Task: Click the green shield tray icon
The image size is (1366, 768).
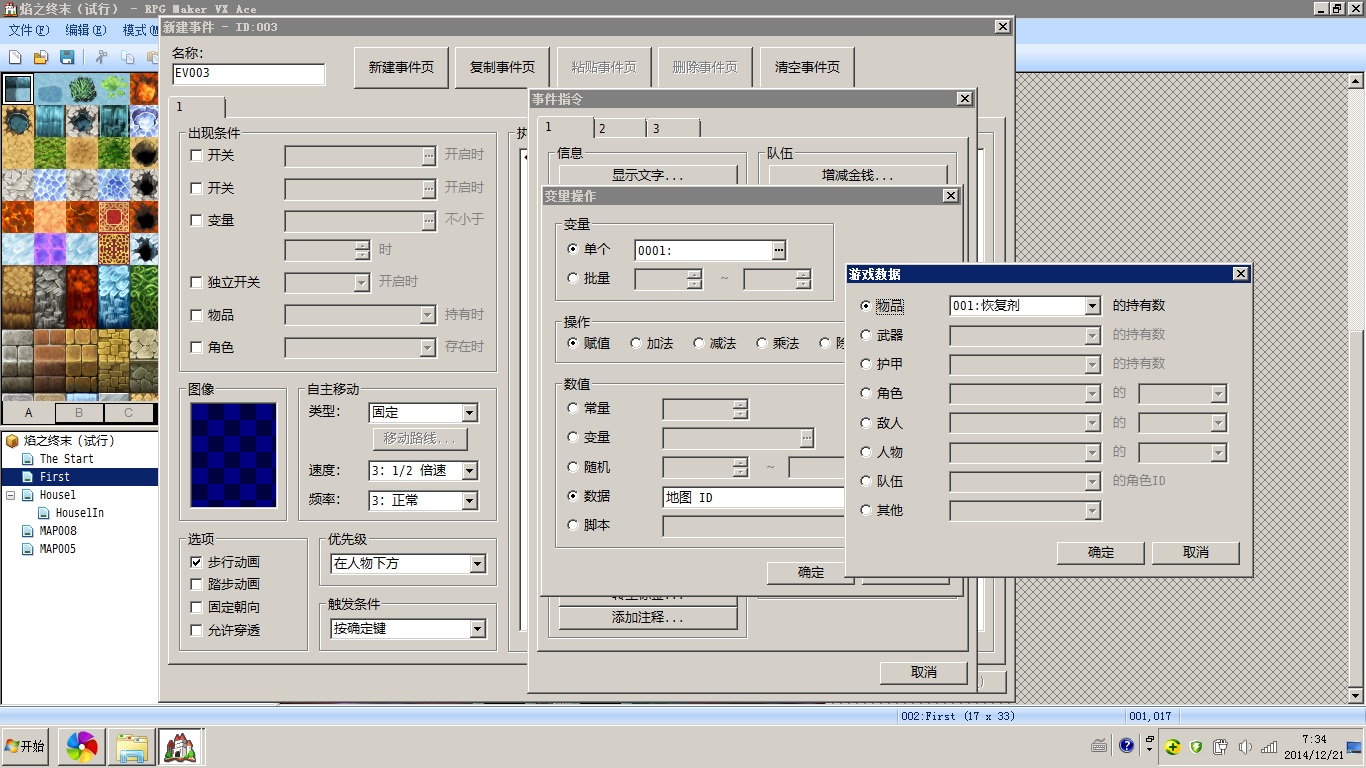Action: [x=1196, y=746]
